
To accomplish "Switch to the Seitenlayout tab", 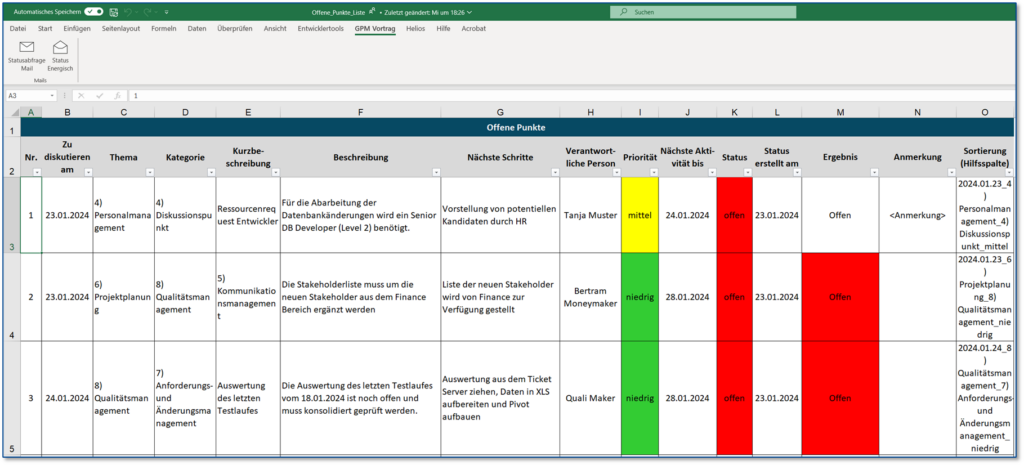I will coord(121,29).
